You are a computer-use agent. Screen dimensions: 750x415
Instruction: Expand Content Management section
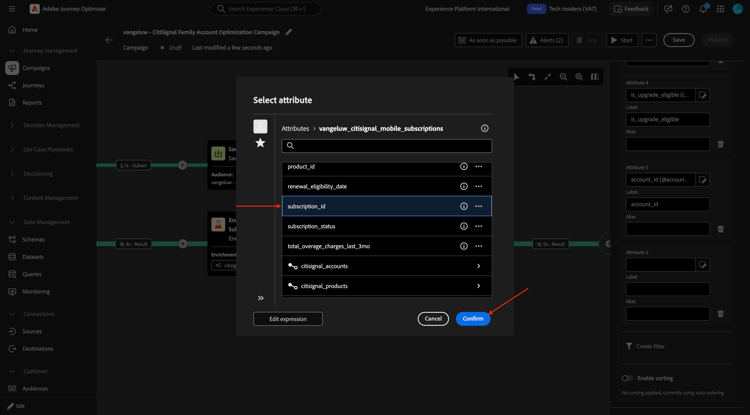coord(48,198)
